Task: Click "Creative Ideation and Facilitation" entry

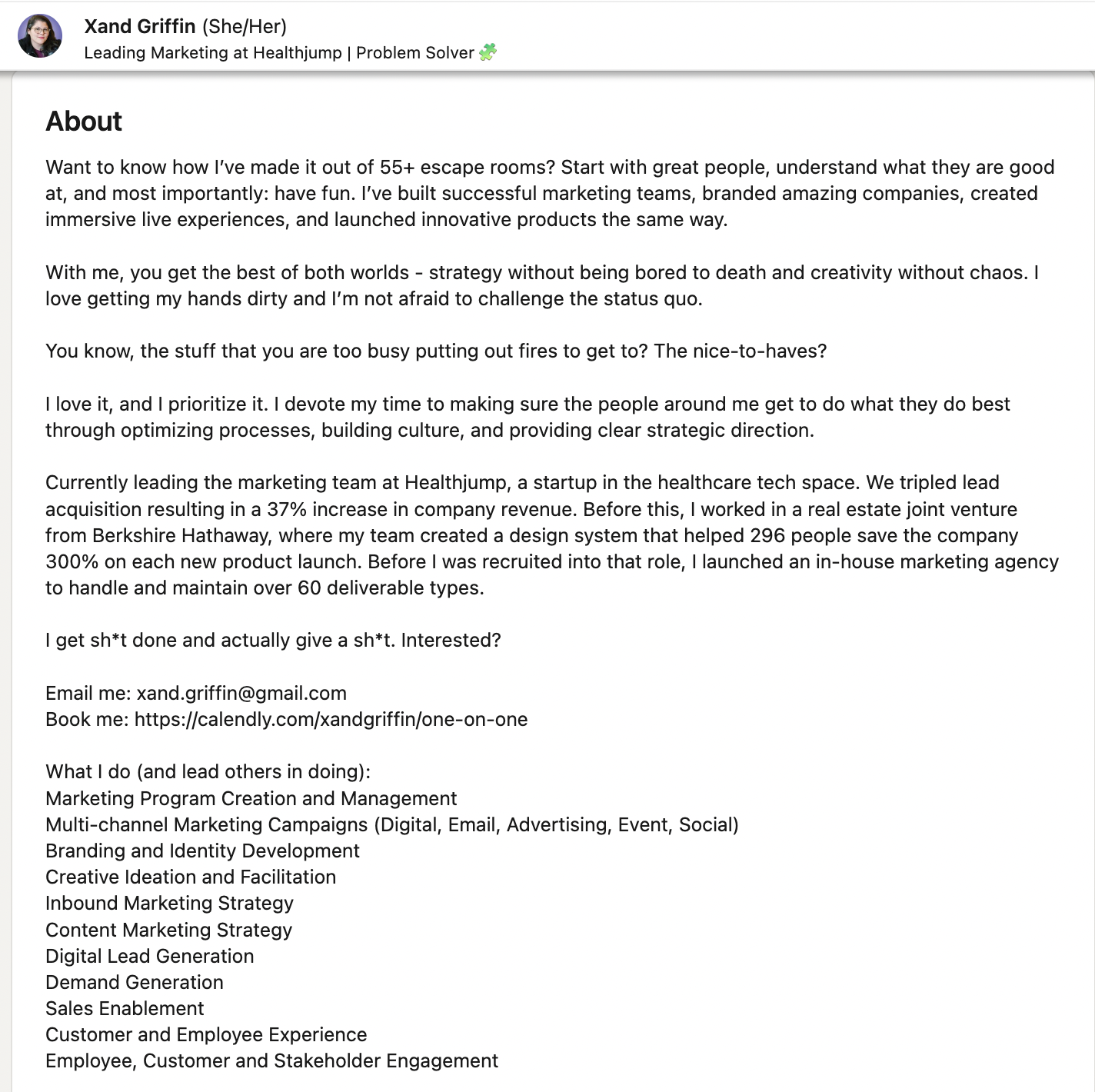Action: (191, 877)
